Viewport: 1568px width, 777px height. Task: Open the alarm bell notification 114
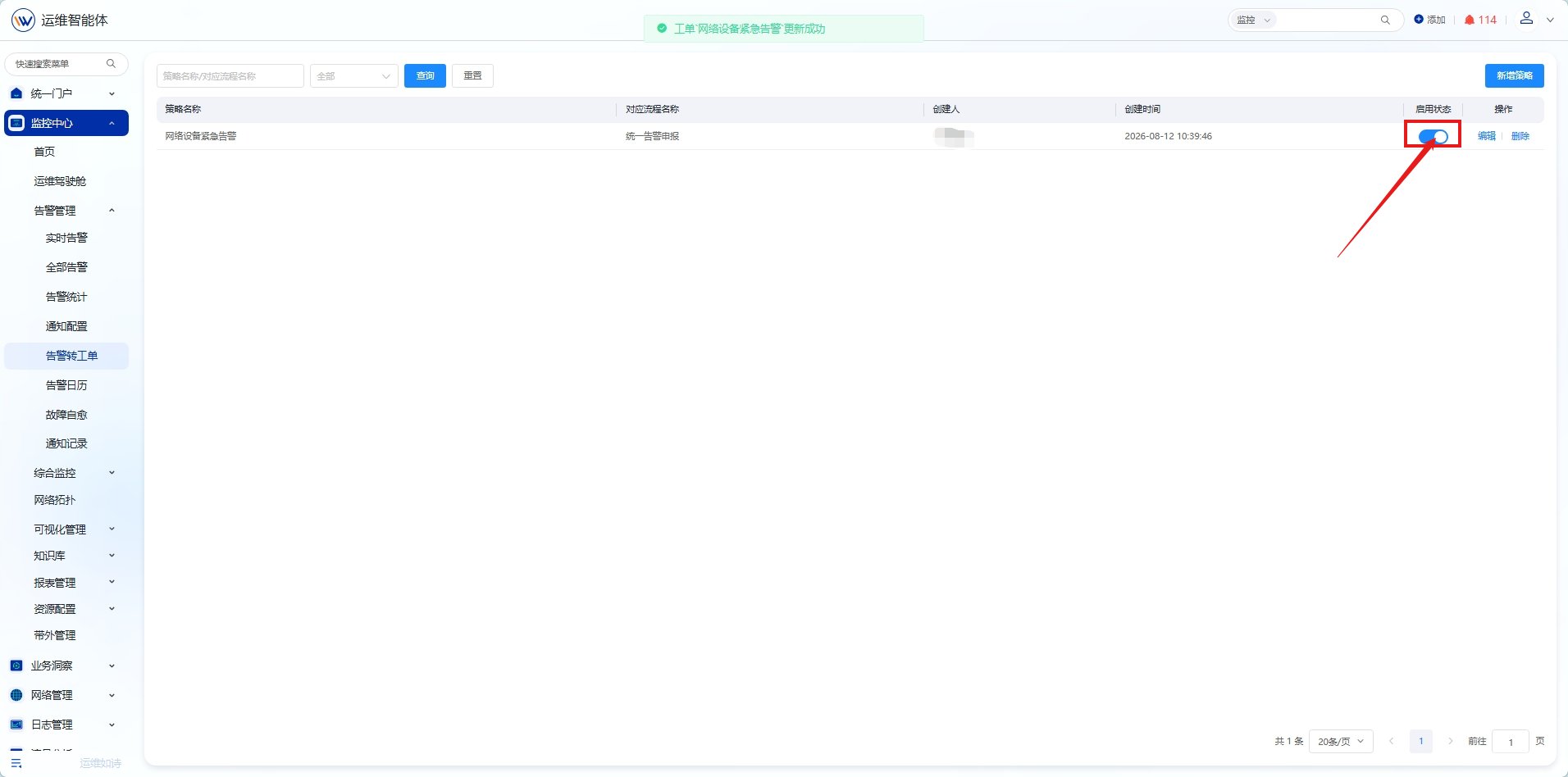click(x=1480, y=20)
